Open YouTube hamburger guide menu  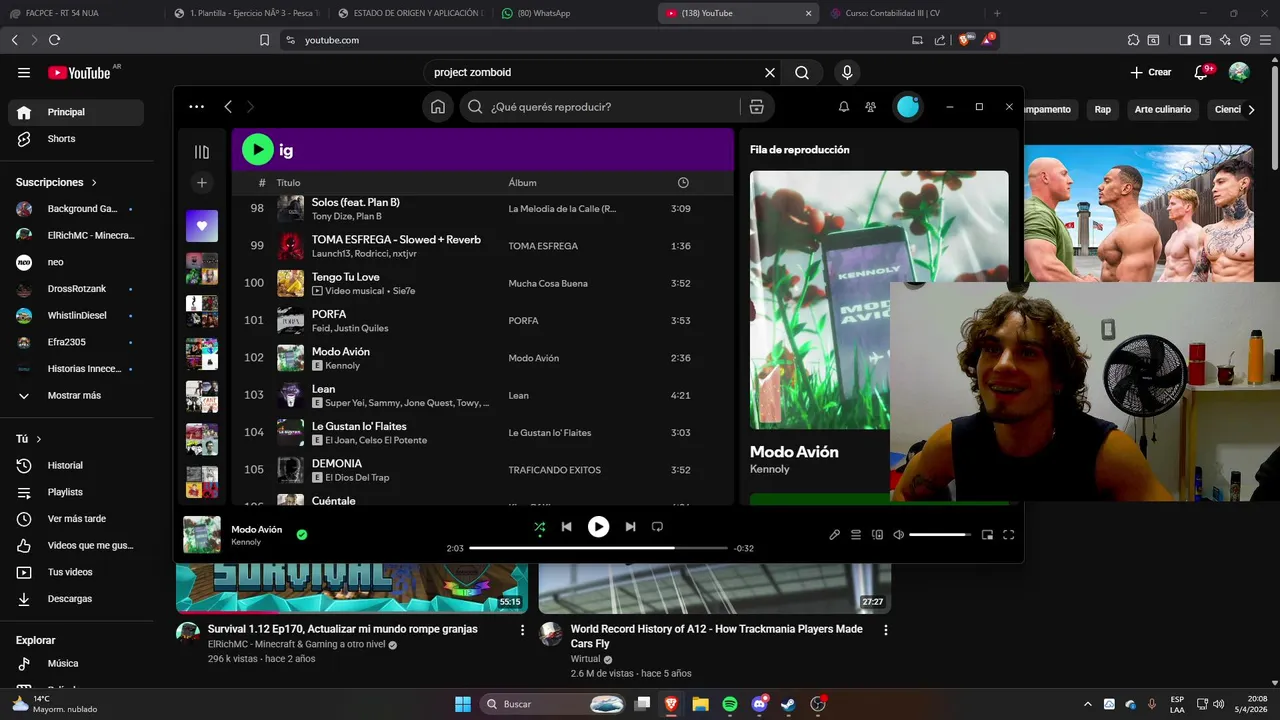[x=24, y=72]
